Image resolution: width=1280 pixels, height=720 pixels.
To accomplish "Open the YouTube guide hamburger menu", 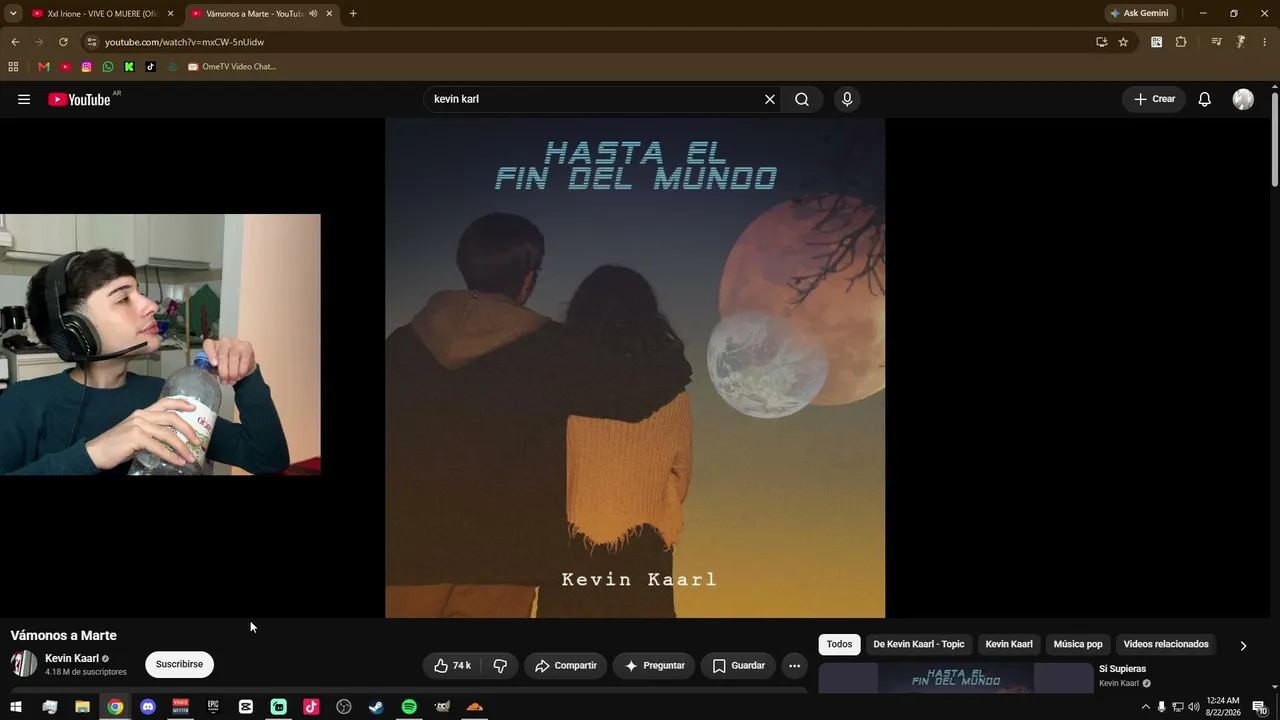I will (24, 99).
